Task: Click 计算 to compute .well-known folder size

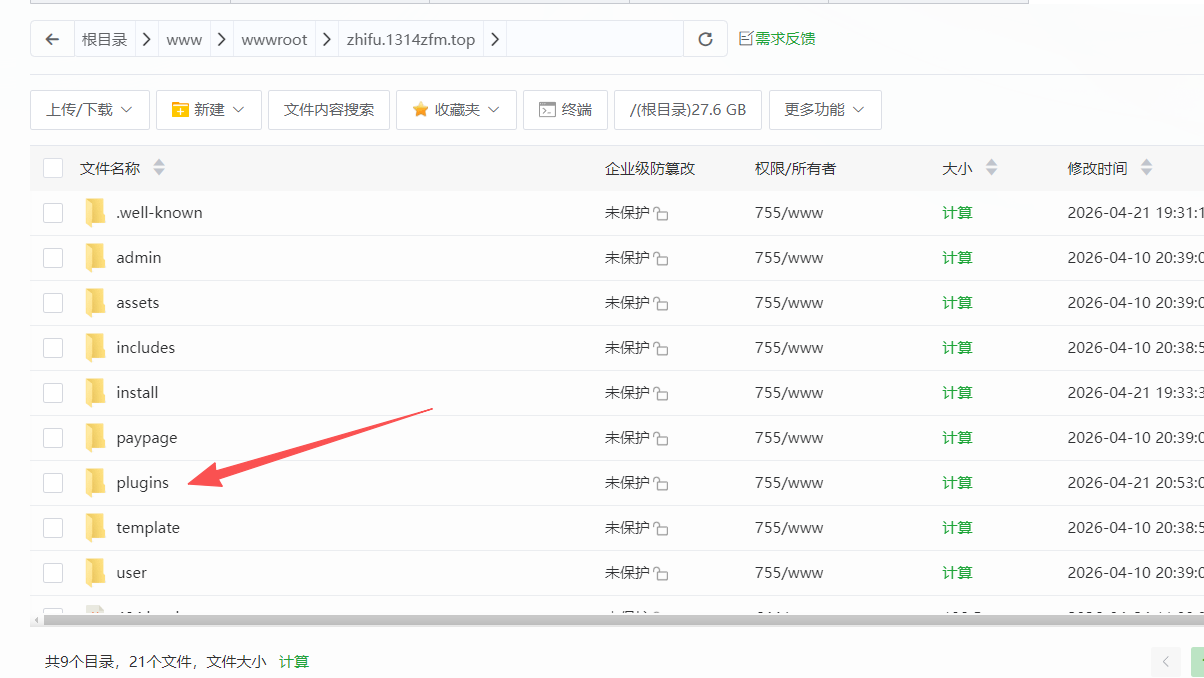Action: click(956, 212)
